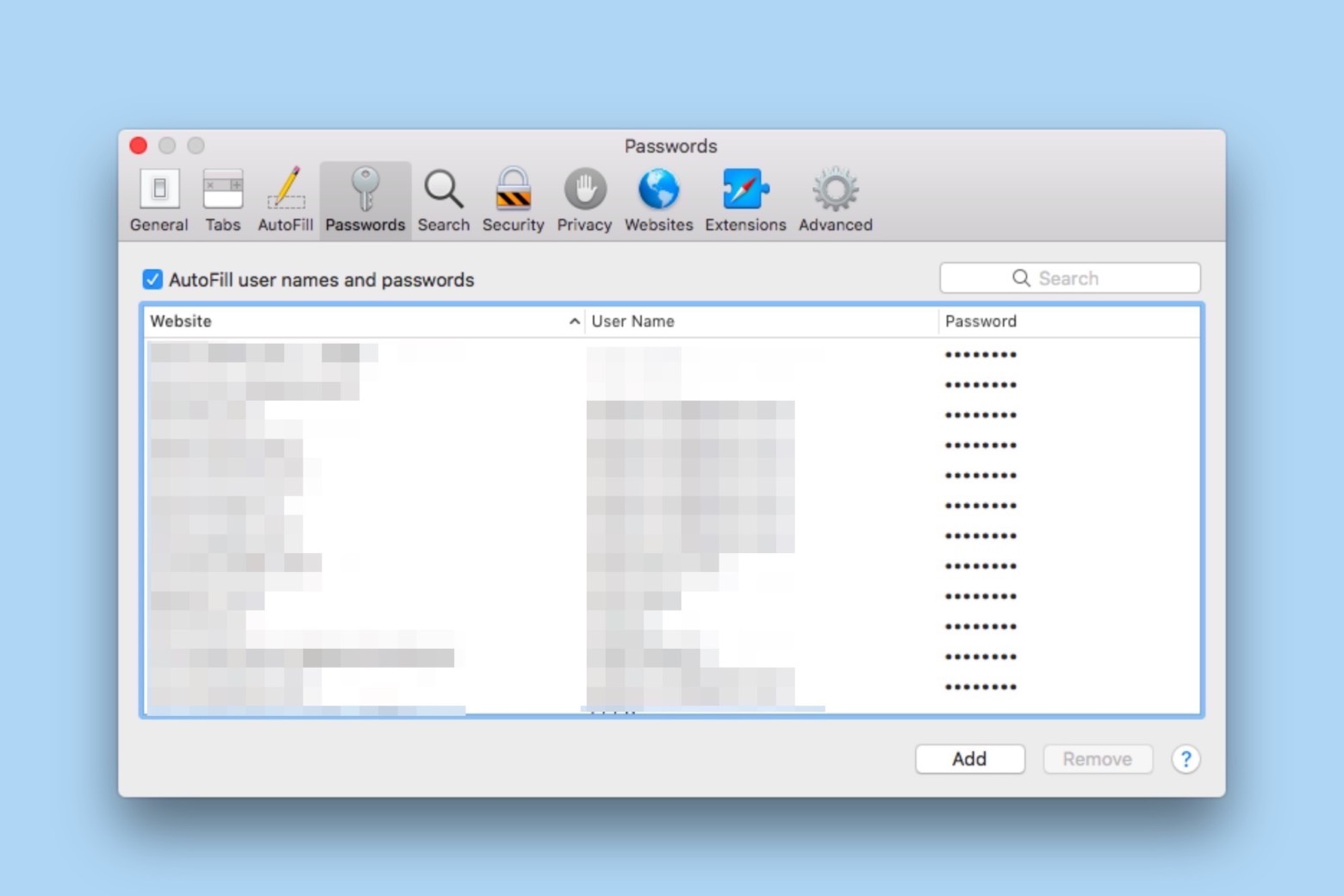Open the General preferences pane
This screenshot has width=1344, height=896.
(158, 198)
